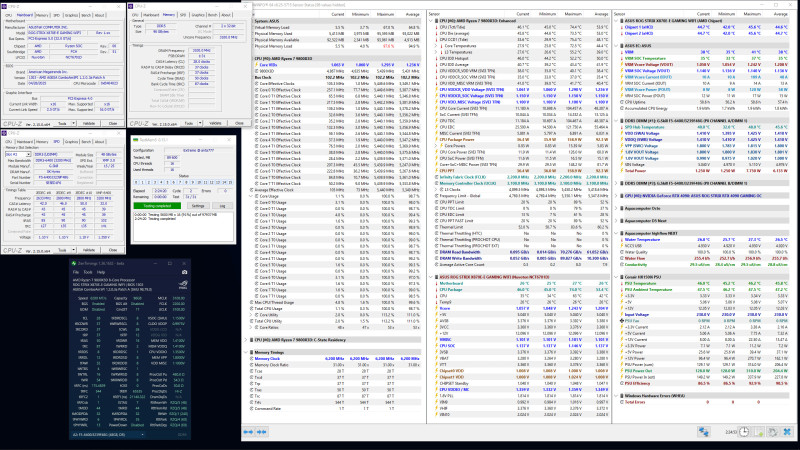Expand Core Utility row in HWiNFO
The width and height of the screenshot is (800, 450).
tap(251, 315)
